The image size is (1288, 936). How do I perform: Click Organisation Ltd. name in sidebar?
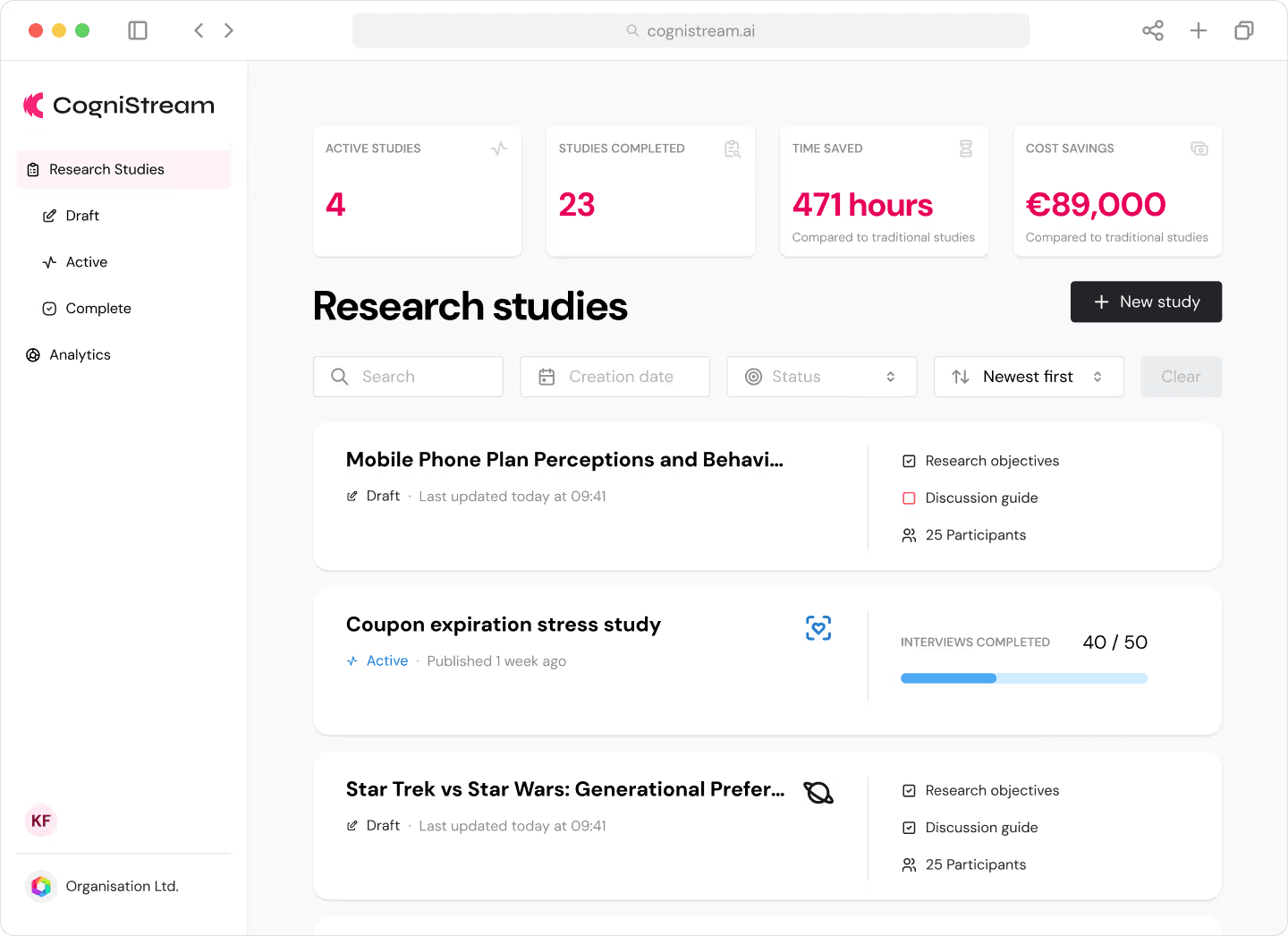(x=123, y=886)
